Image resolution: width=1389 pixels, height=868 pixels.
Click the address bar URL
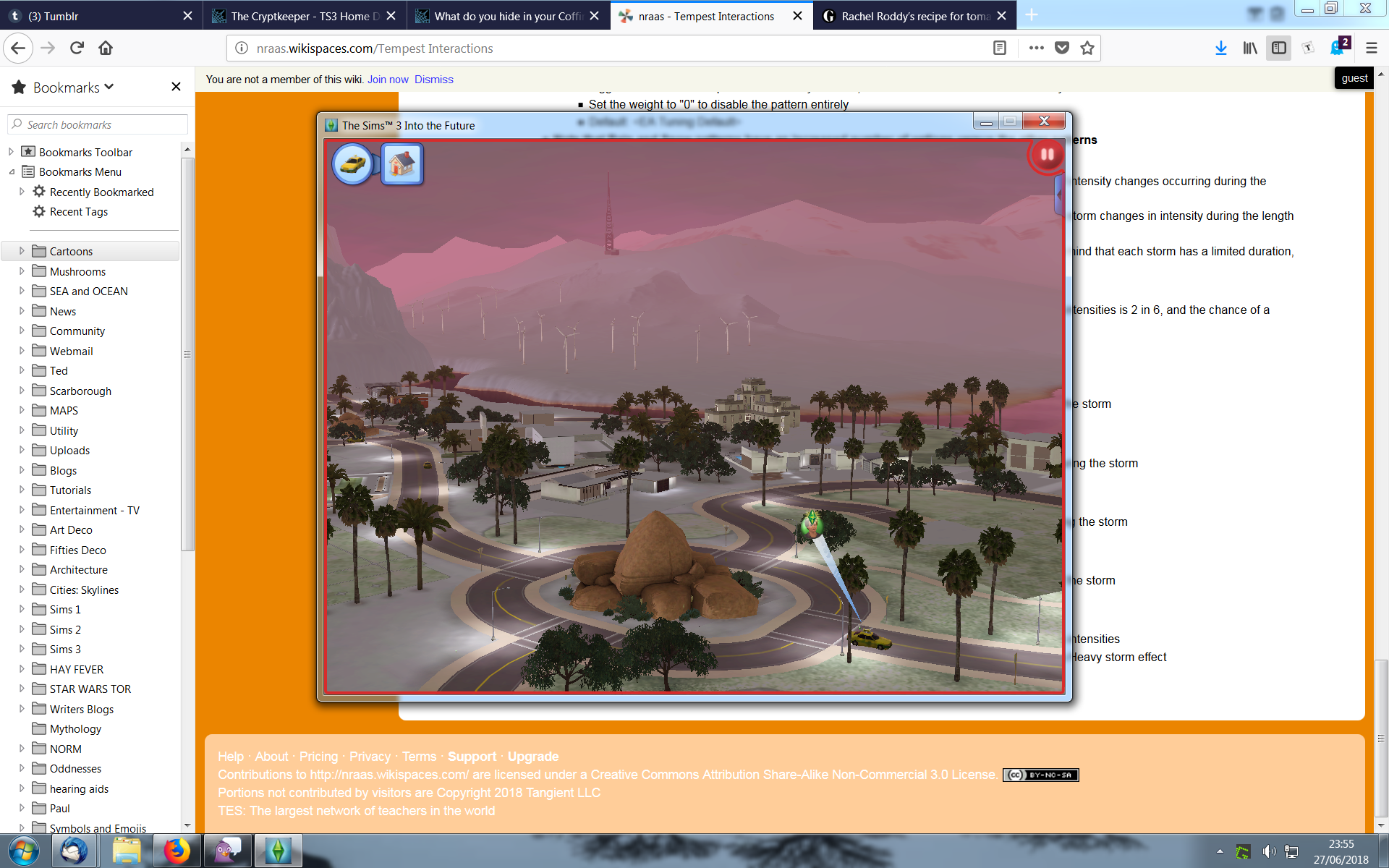coord(375,48)
